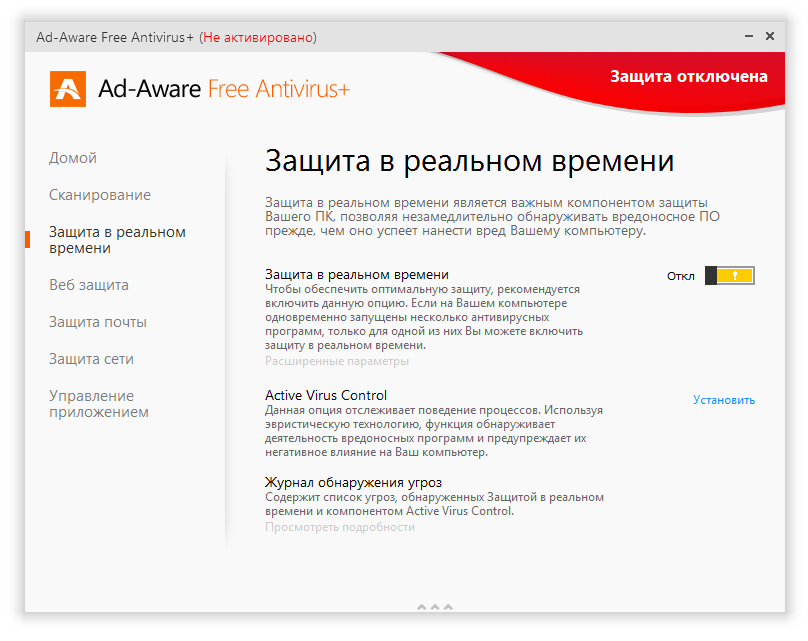Click the Active Virus Control heading

pyautogui.click(x=326, y=395)
